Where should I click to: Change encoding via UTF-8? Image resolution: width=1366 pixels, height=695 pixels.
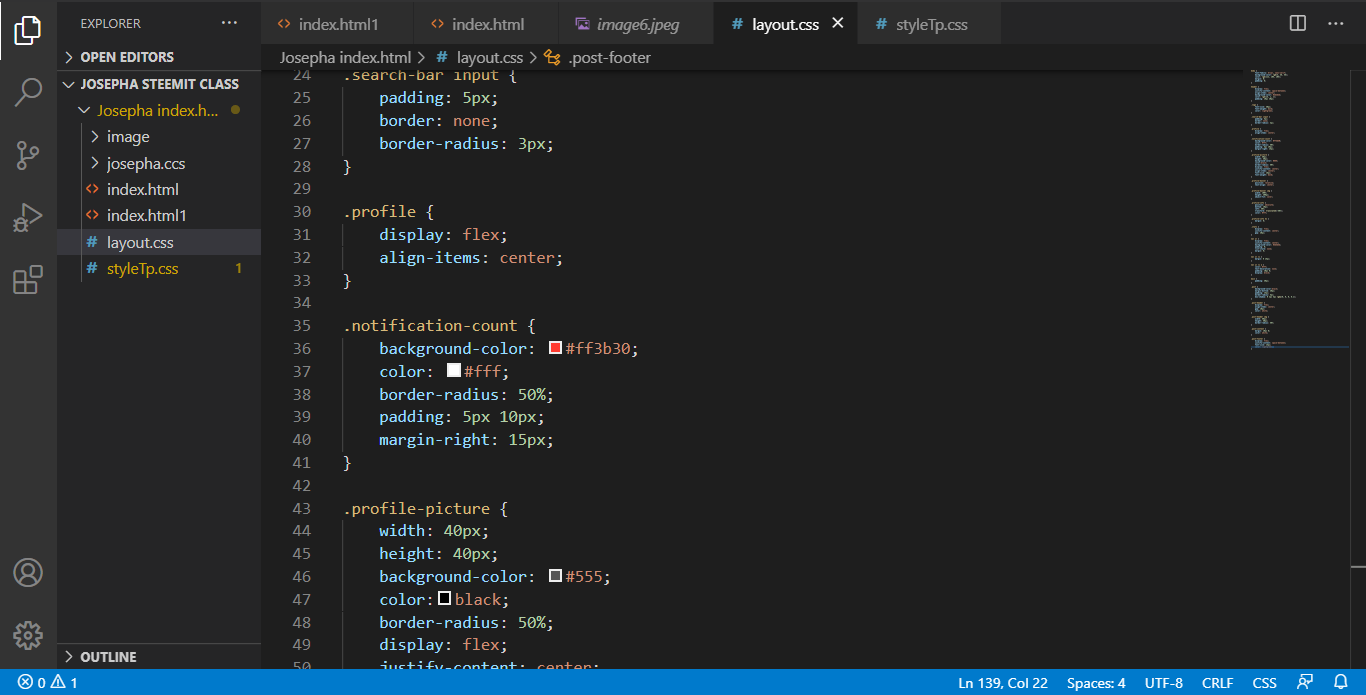click(x=1164, y=683)
